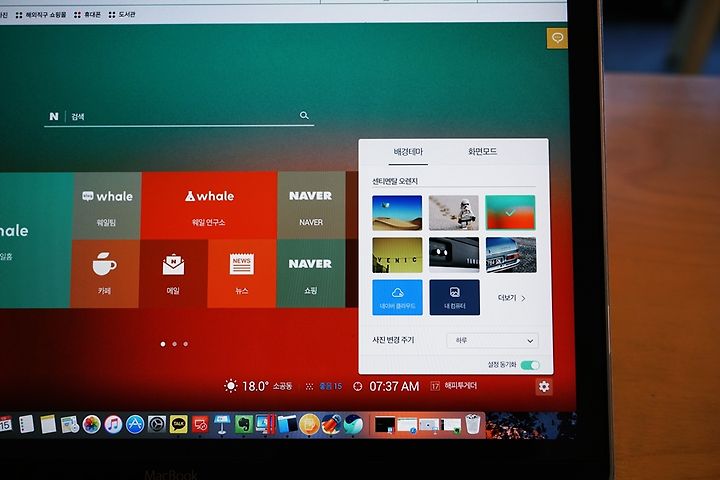
Task: Open Evernote from the Dock
Action: coord(244,424)
